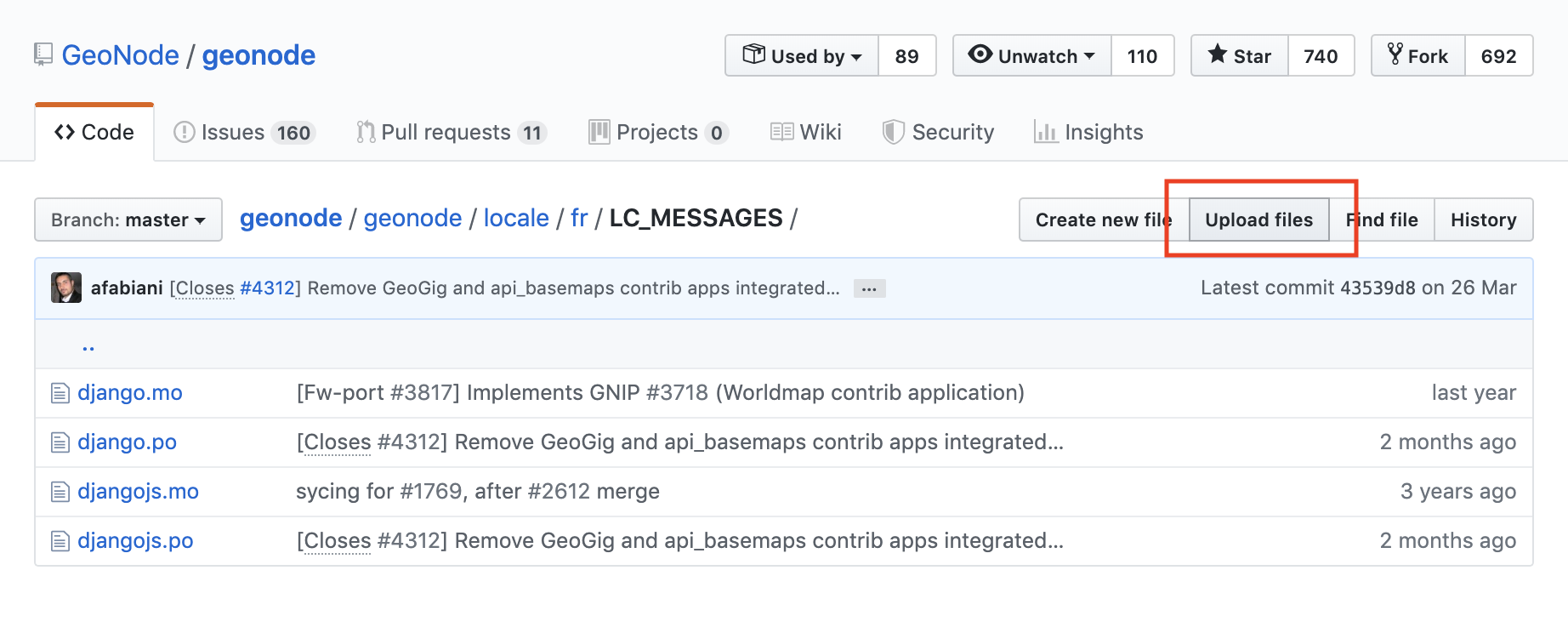The width and height of the screenshot is (1568, 633).
Task: Go to the Insights tab
Action: pos(1088,133)
